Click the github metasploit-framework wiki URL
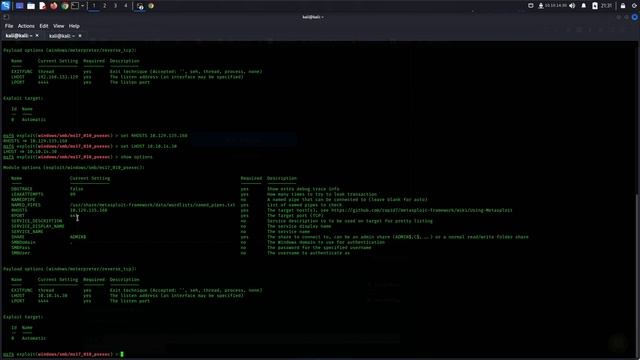Viewport: 640px width, 360px height. click(x=422, y=210)
